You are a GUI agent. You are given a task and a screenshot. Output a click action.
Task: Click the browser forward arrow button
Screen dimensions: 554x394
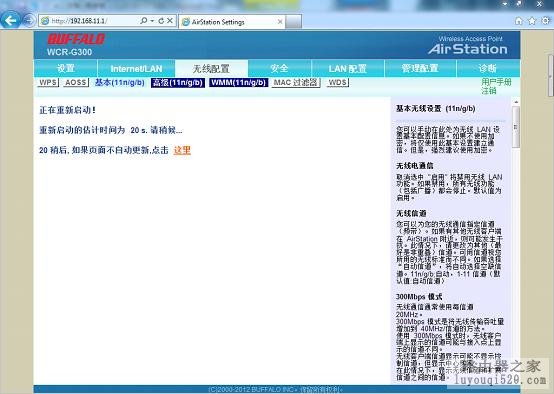point(29,20)
